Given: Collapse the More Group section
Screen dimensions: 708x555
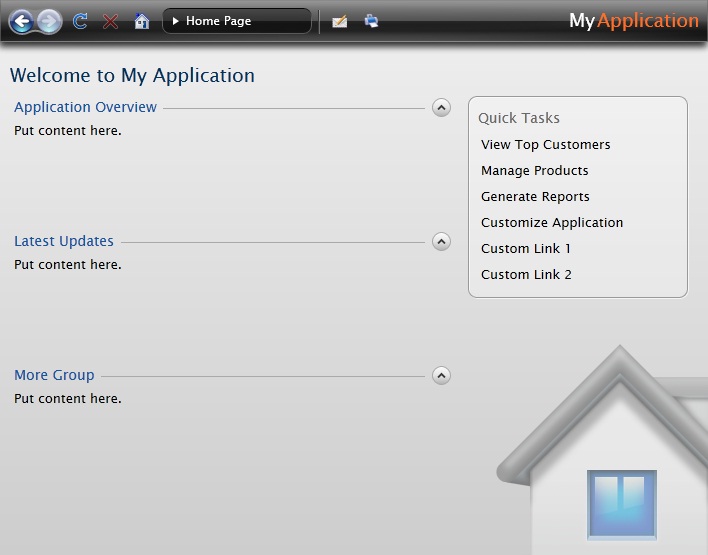Looking at the screenshot, I should [x=441, y=375].
